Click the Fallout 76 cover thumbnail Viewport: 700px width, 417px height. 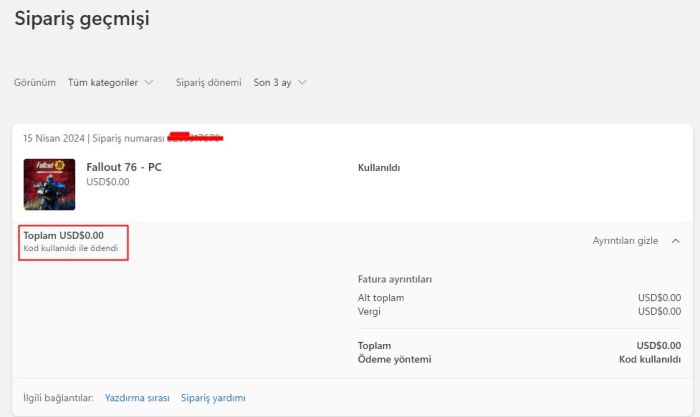49,184
